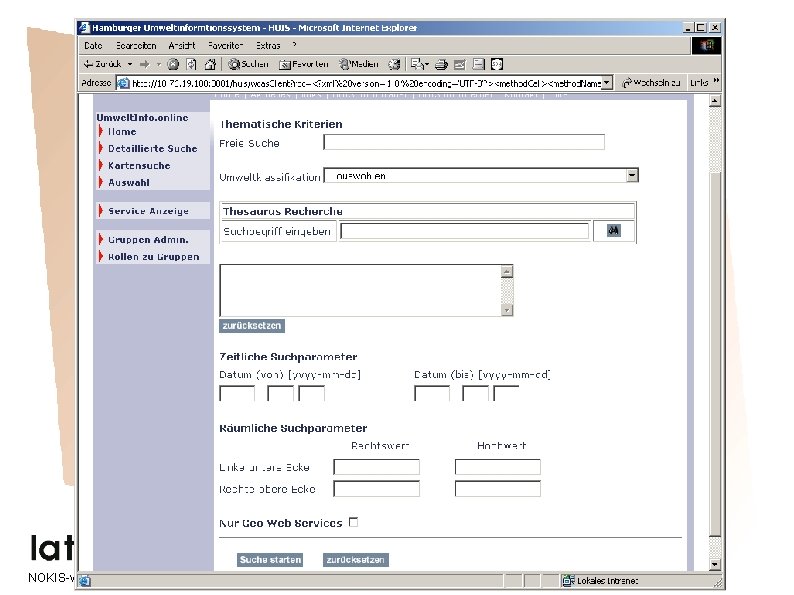
Task: Expand the address bar dropdown
Action: [607, 83]
